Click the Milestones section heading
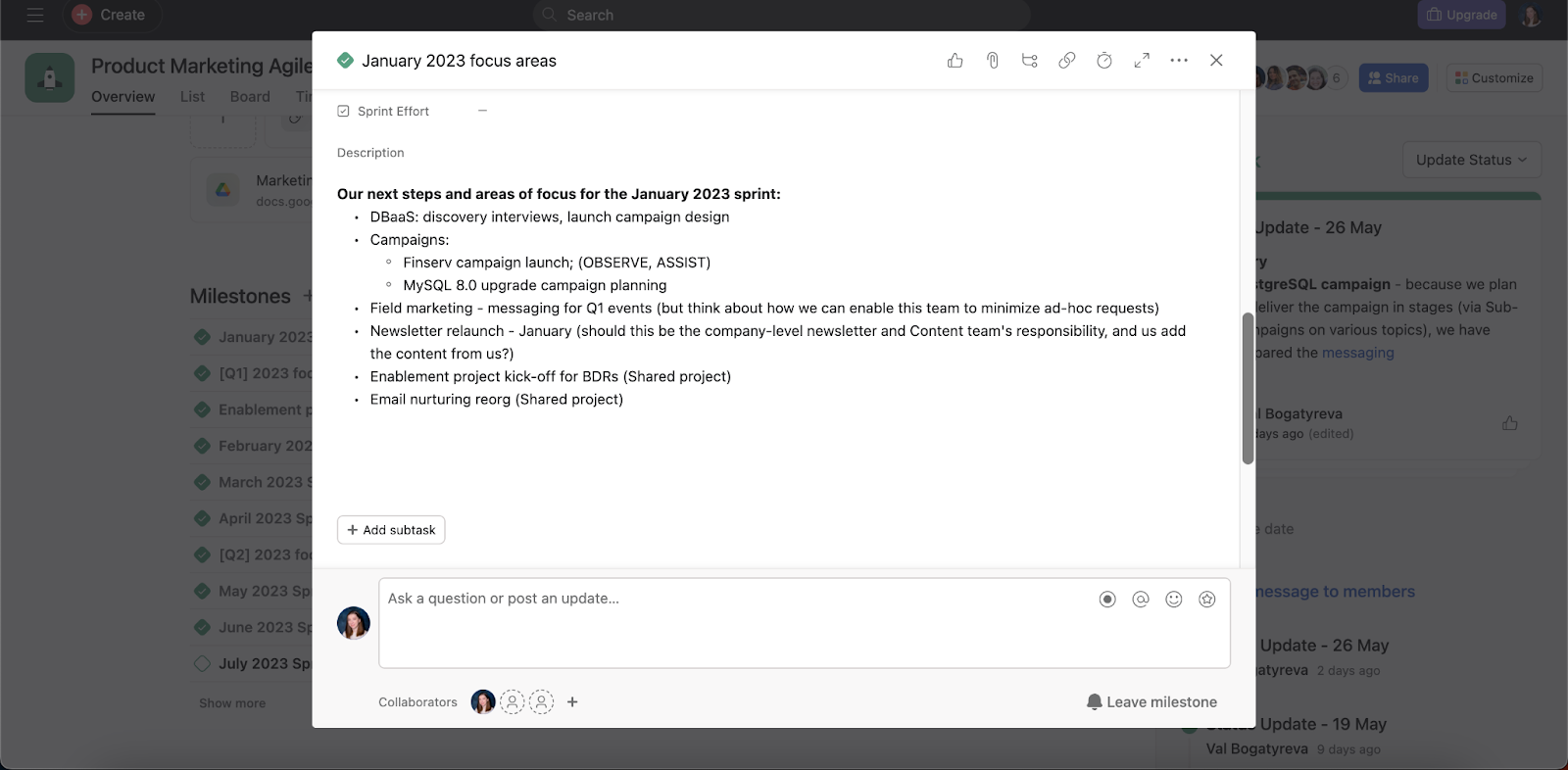1568x770 pixels. [240, 296]
